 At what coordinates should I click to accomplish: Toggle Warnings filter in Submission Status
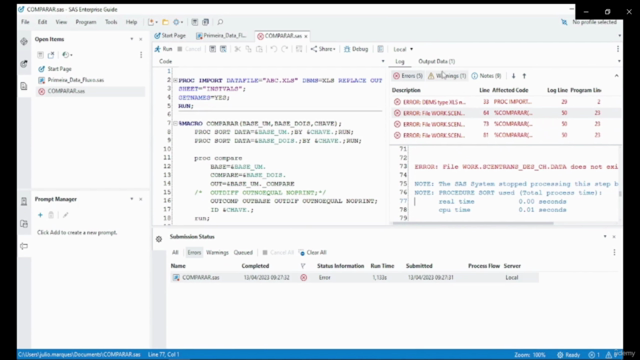[217, 253]
